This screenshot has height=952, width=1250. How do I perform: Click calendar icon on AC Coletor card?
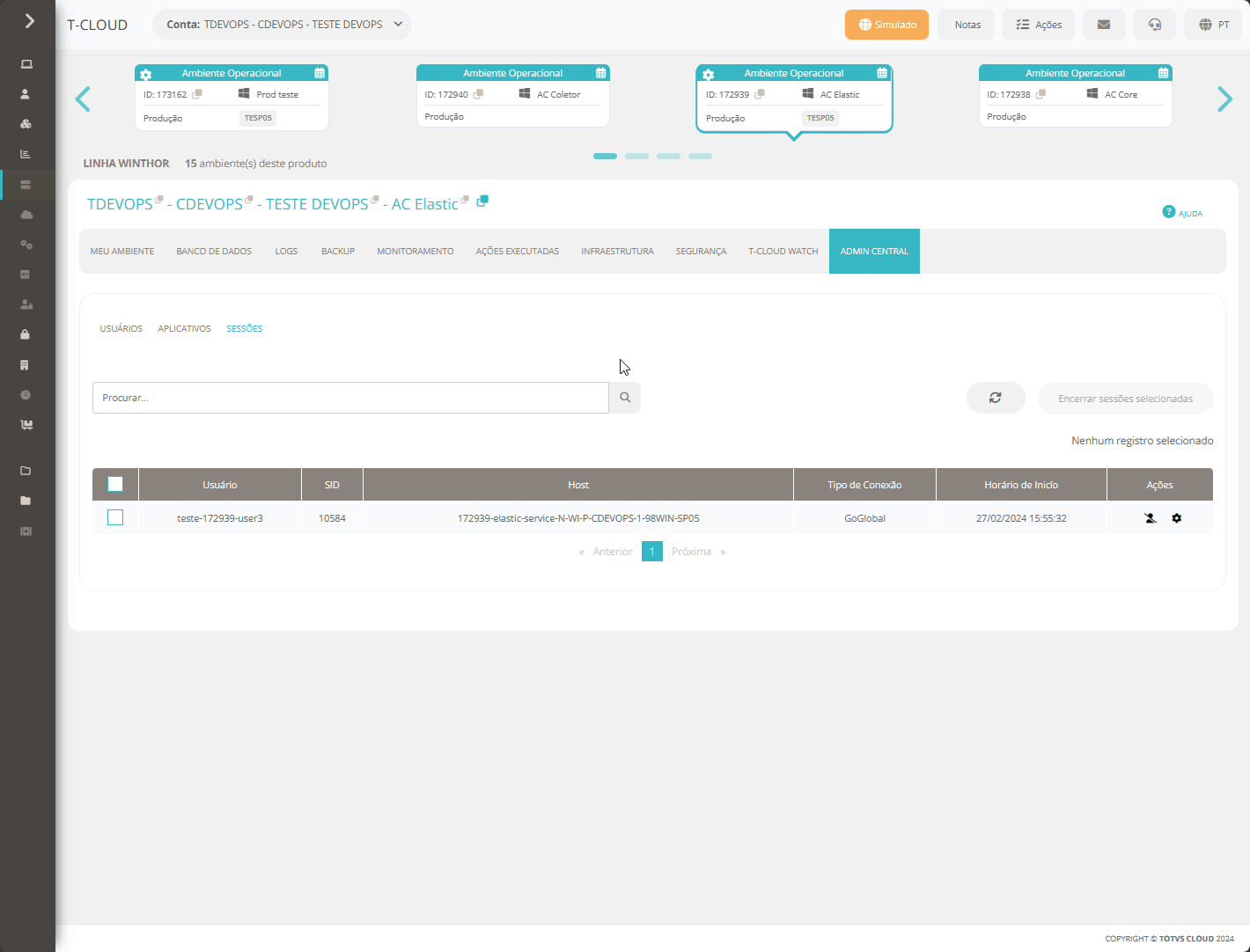tap(600, 73)
